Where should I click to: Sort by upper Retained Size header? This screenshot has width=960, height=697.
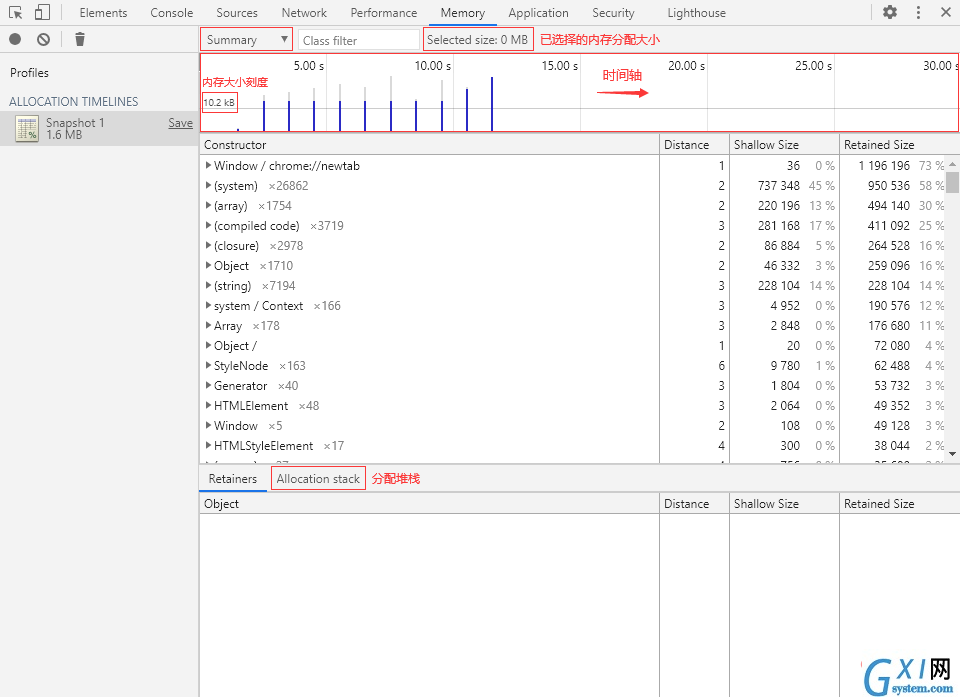coord(899,145)
